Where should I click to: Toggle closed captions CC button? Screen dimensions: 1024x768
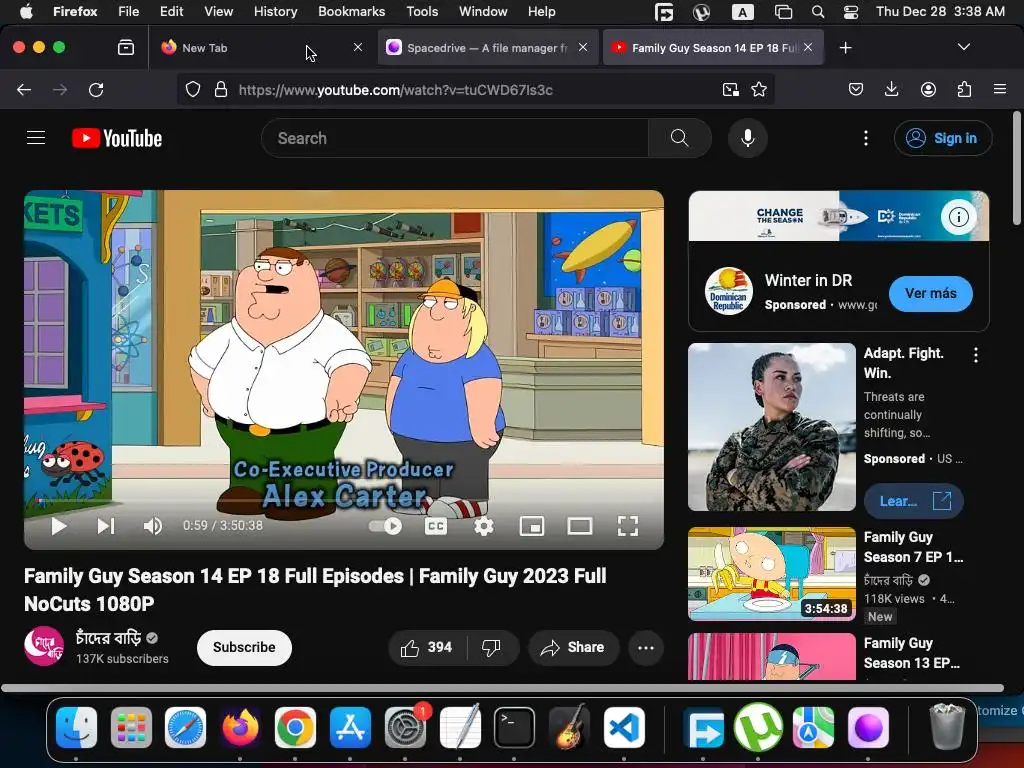[436, 526]
